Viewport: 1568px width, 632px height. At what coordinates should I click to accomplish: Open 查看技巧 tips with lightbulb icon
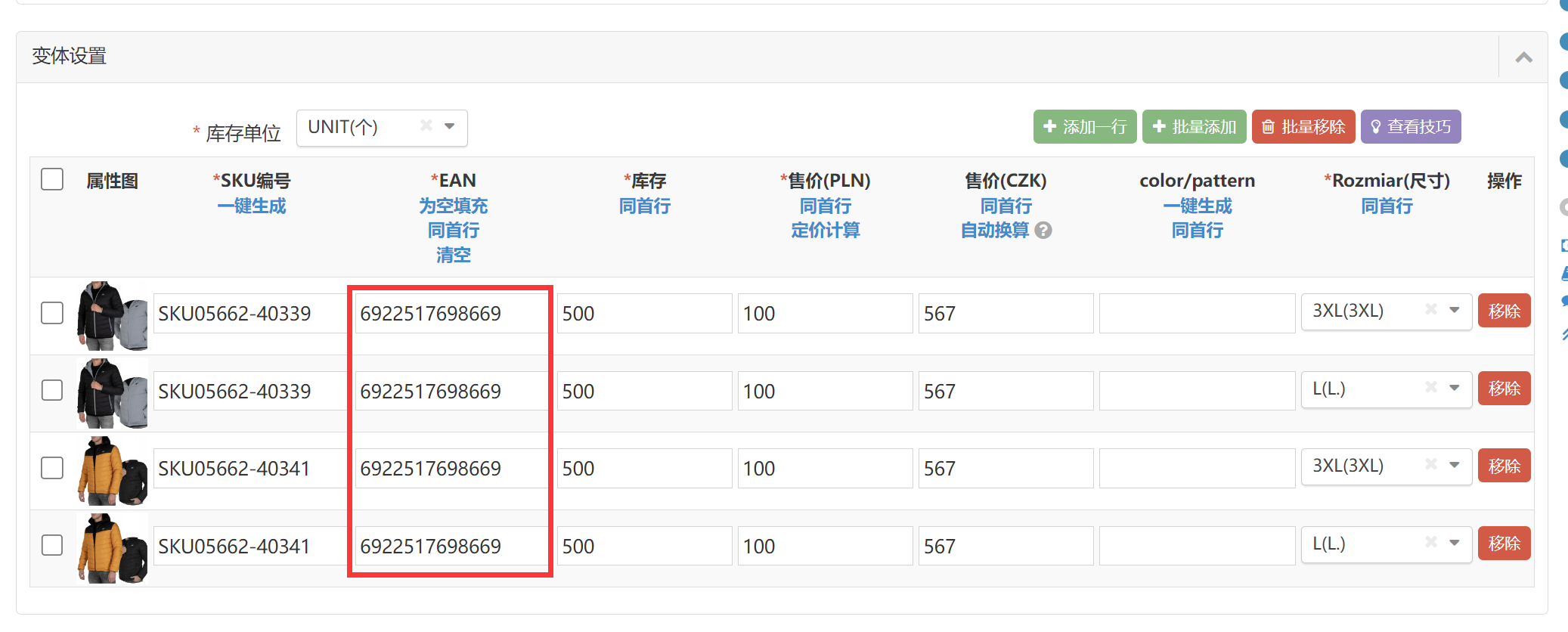(x=1410, y=127)
